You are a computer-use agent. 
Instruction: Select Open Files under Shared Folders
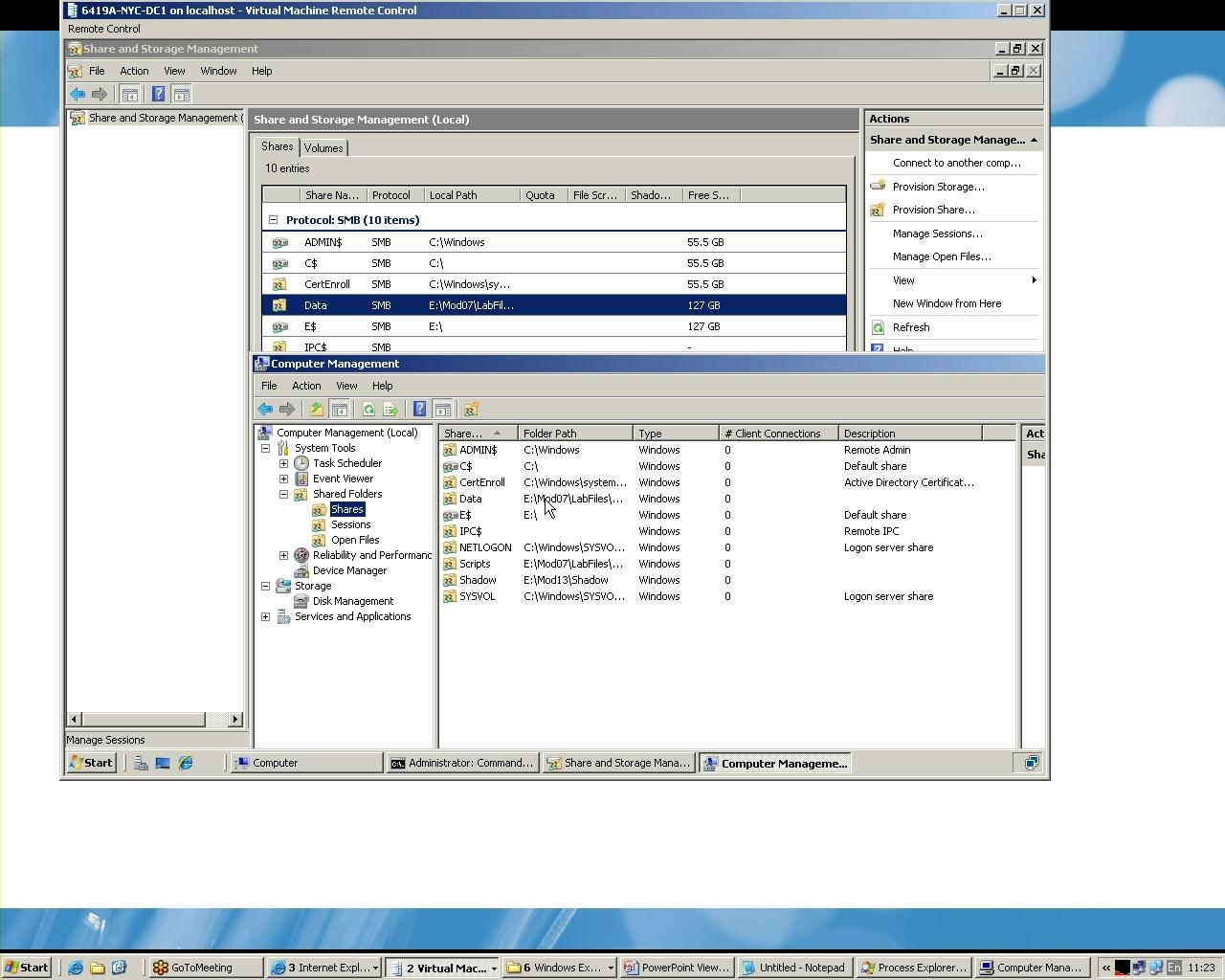(355, 540)
